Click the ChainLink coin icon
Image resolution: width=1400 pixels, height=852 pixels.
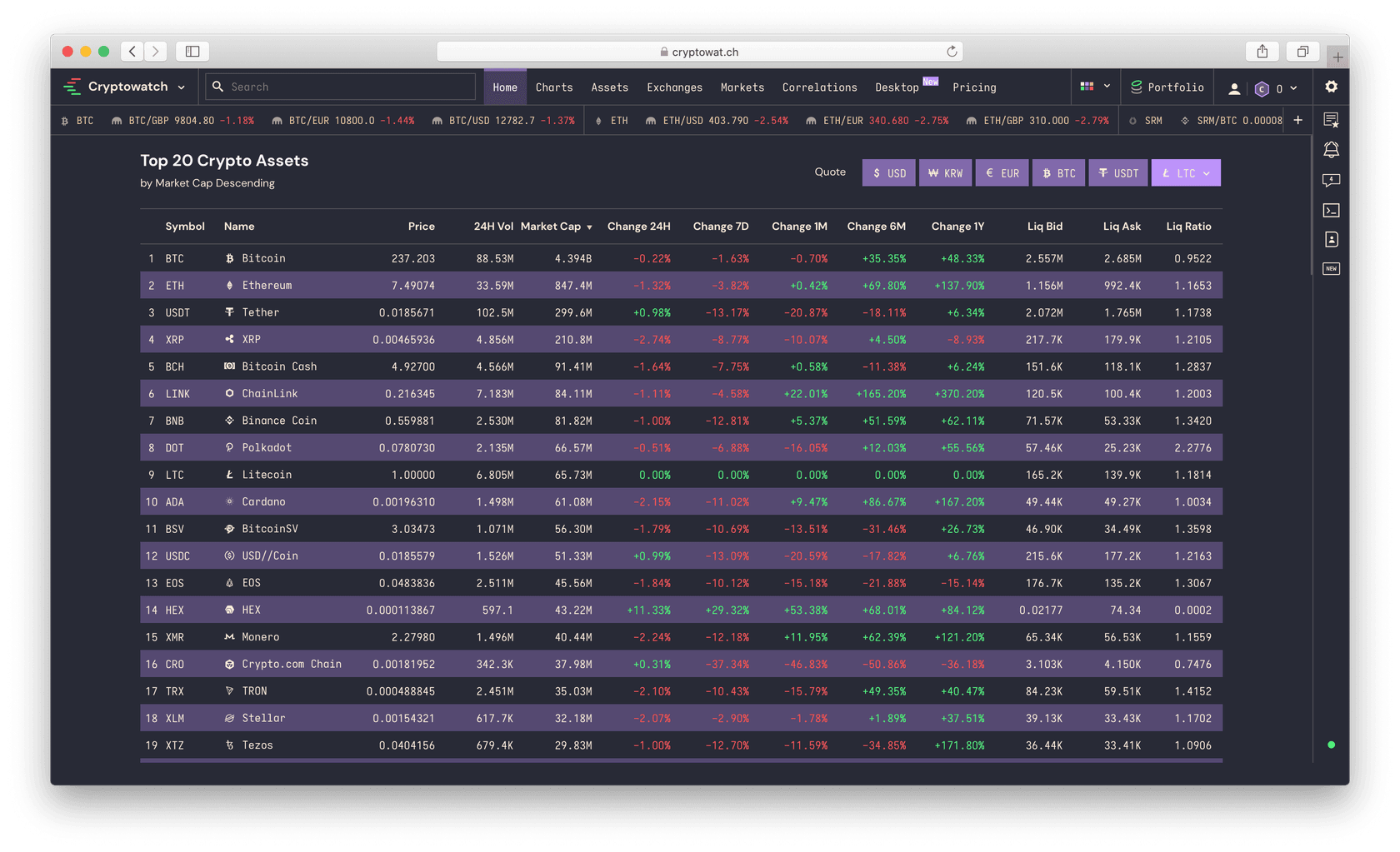(x=229, y=394)
